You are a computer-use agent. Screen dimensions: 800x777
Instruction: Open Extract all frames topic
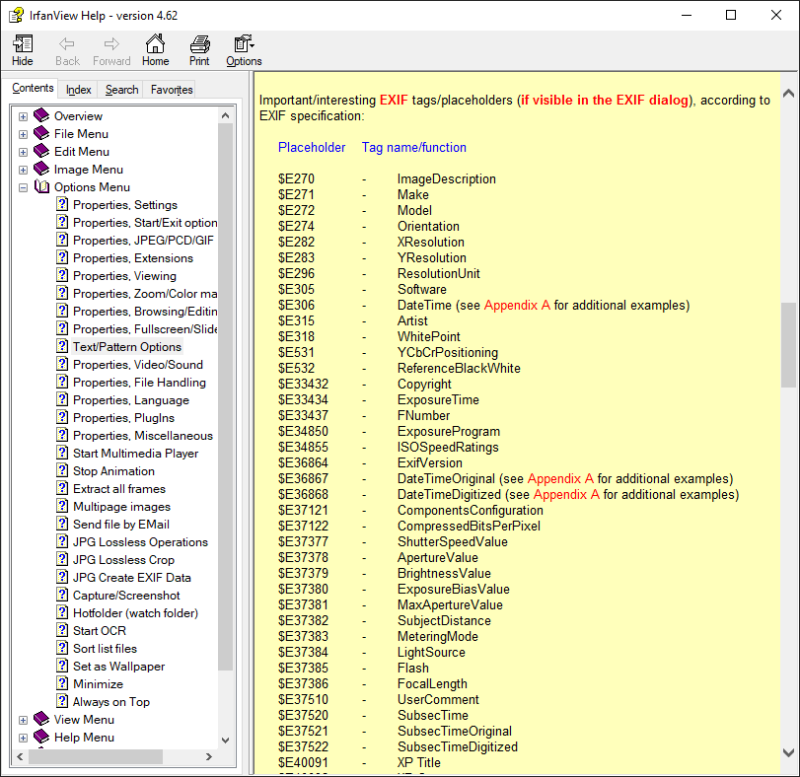coord(119,489)
